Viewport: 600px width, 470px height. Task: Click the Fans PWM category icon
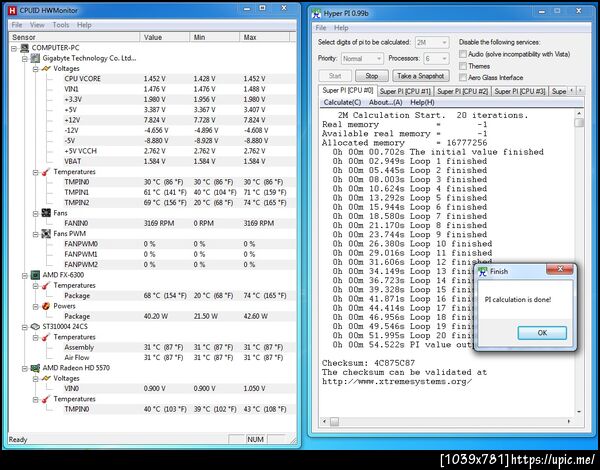click(46, 233)
